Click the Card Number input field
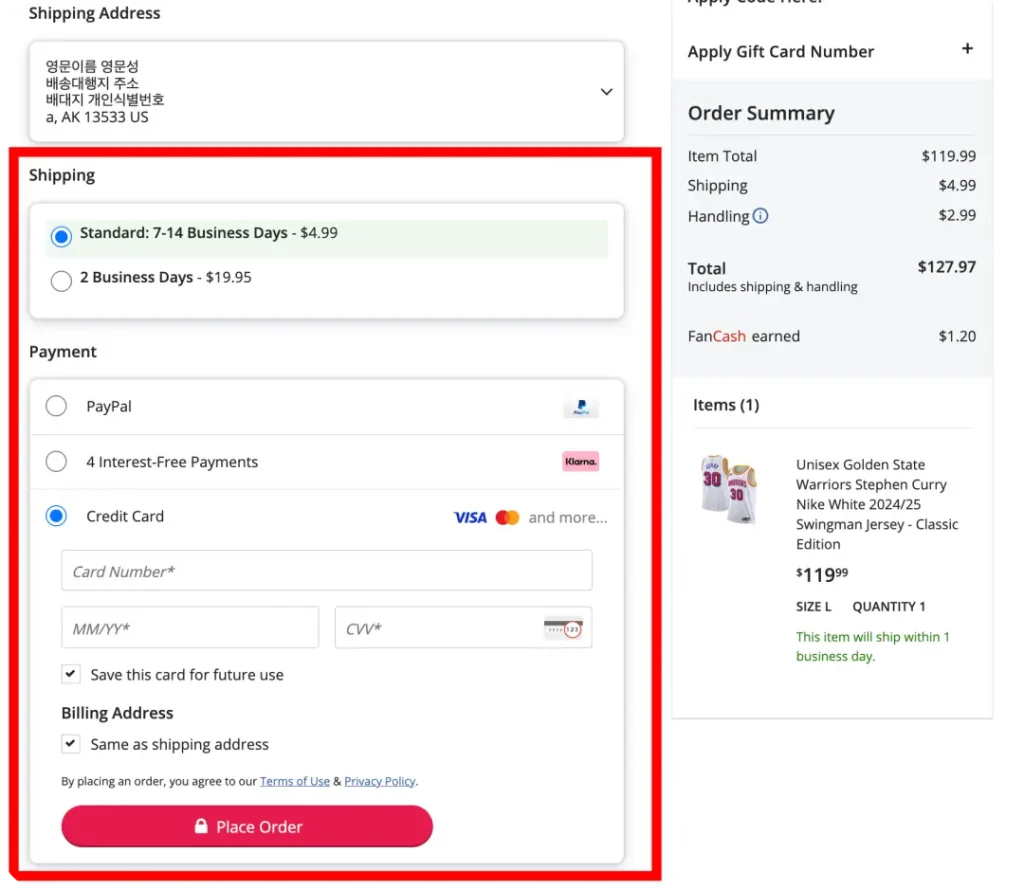Image resolution: width=1024 pixels, height=890 pixels. 327,570
